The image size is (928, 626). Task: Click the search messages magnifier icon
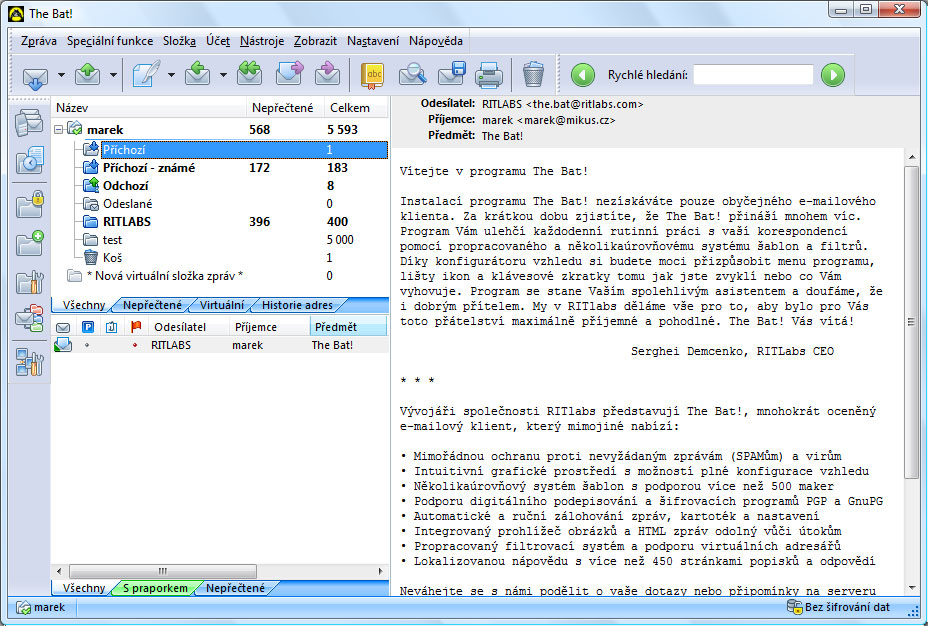click(x=412, y=75)
